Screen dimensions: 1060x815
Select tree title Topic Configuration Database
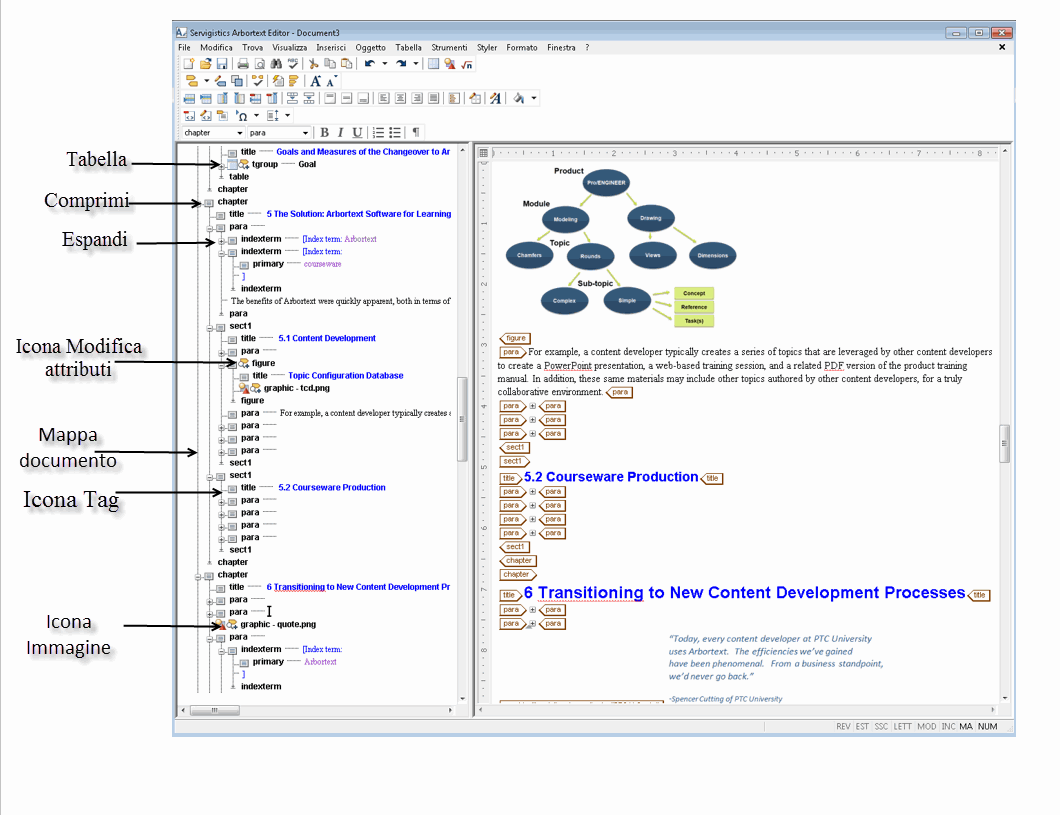[x=346, y=376]
